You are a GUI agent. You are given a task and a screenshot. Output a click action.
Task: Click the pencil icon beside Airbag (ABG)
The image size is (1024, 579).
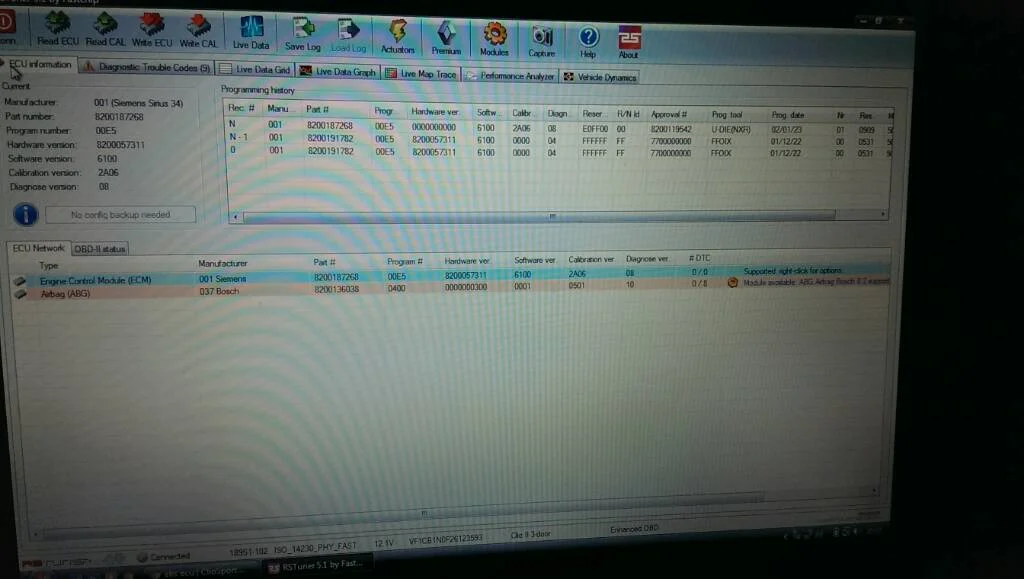point(21,294)
